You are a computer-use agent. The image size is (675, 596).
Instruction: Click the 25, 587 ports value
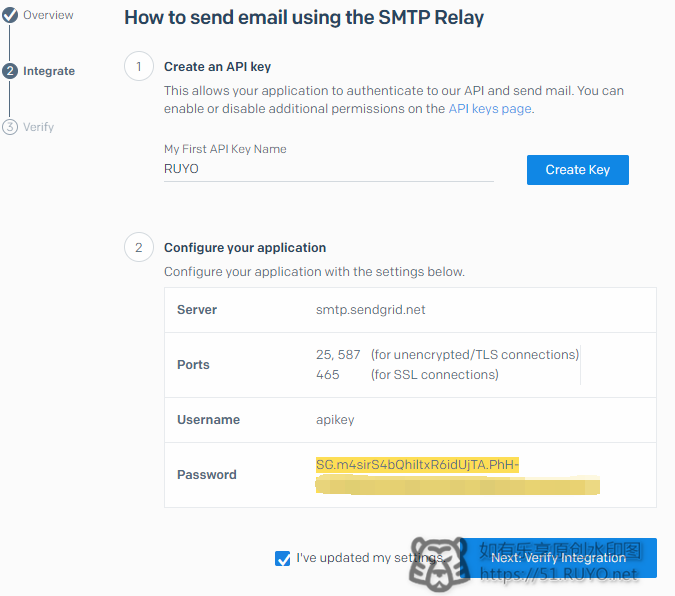[338, 354]
